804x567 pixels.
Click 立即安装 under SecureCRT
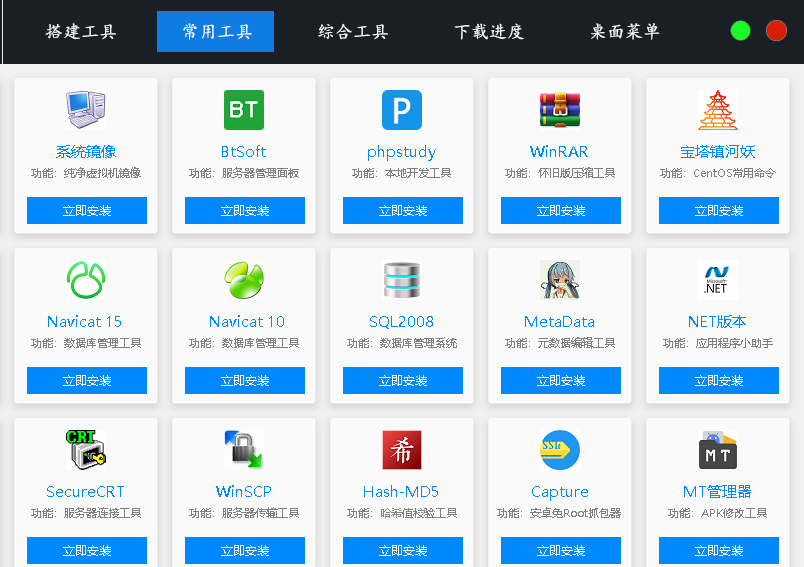point(87,551)
